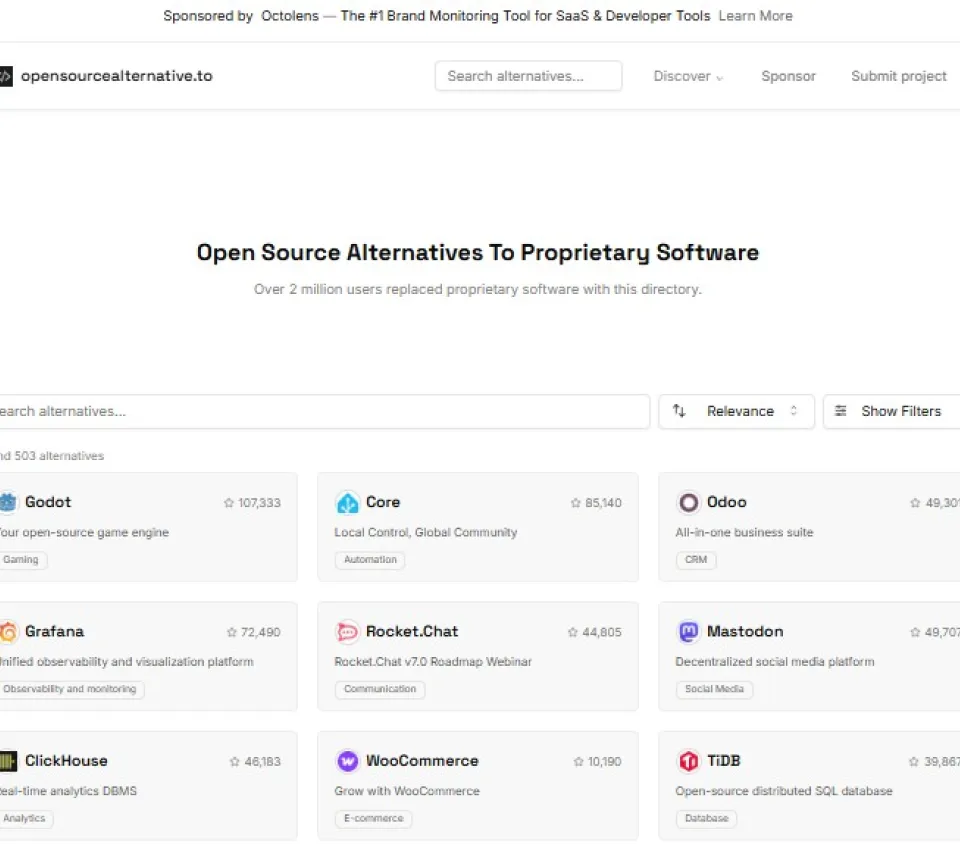Open the WooCommerce title link

tap(422, 761)
